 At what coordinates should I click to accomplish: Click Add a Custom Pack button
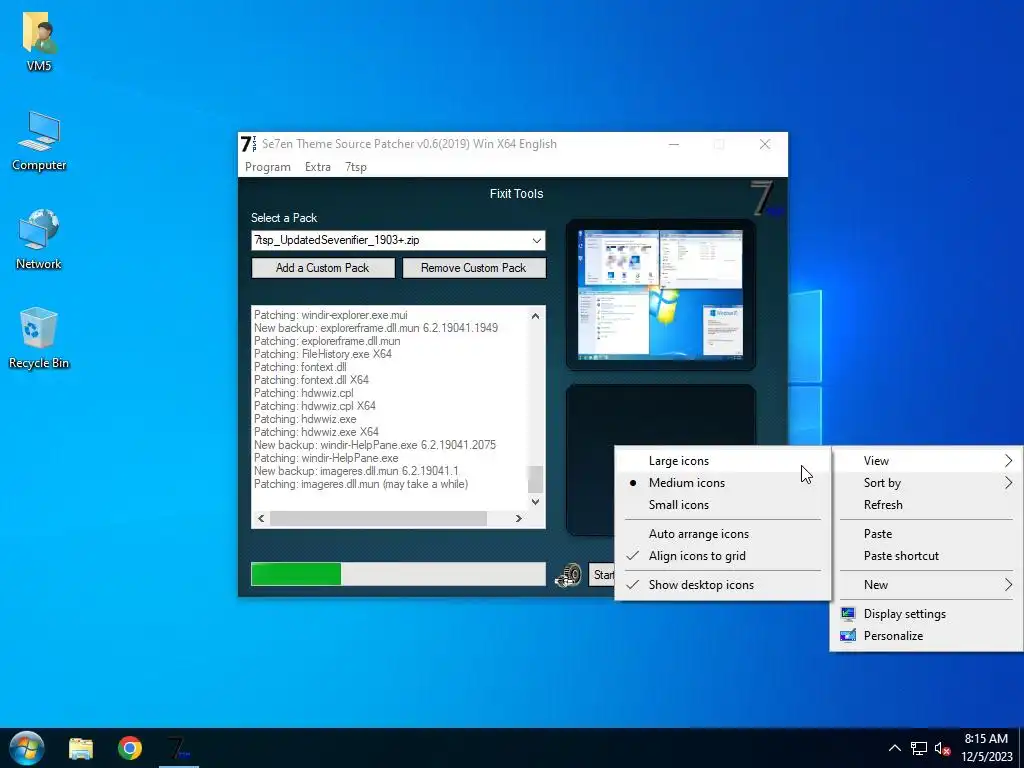pos(323,268)
